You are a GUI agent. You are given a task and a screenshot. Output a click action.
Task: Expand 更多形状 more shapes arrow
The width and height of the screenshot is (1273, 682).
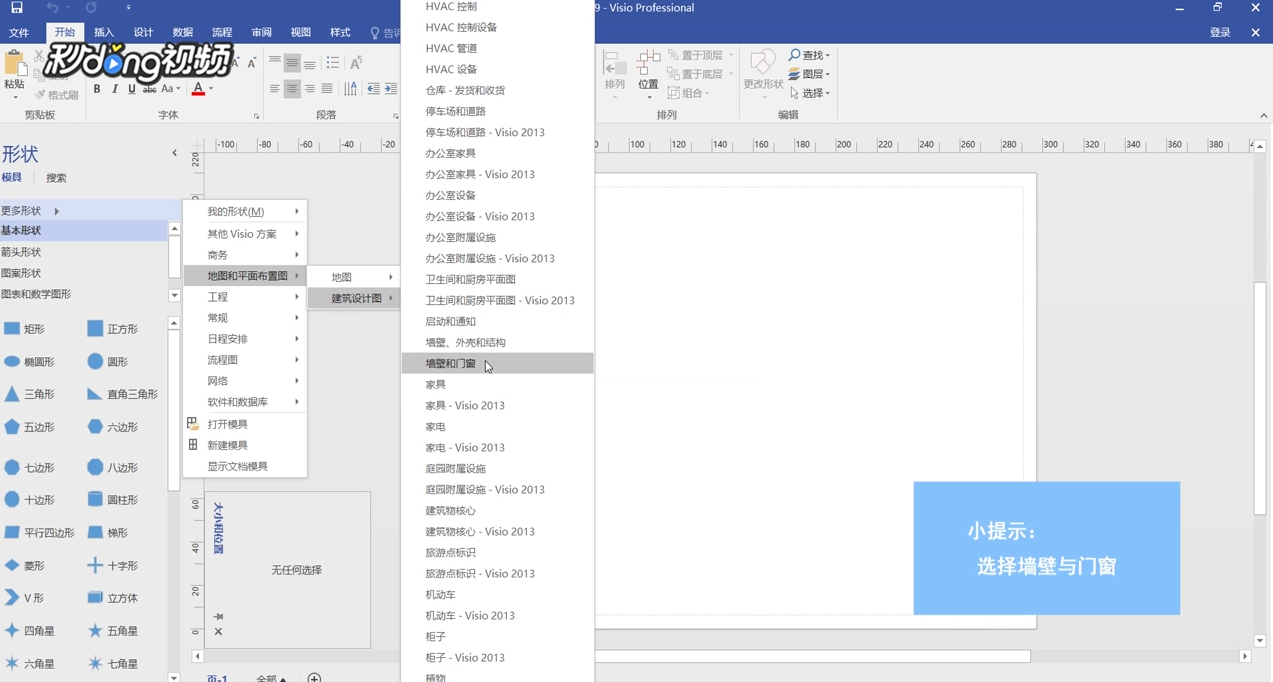tap(57, 211)
